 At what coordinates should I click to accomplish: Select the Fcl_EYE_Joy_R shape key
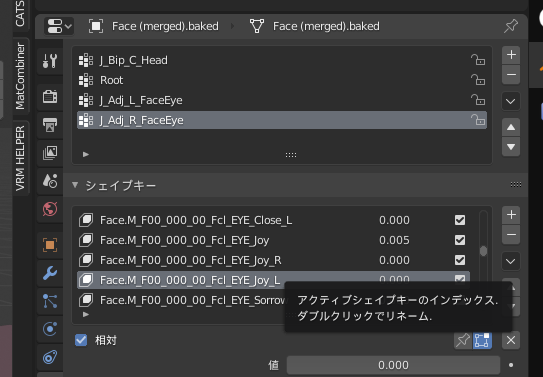(273, 260)
